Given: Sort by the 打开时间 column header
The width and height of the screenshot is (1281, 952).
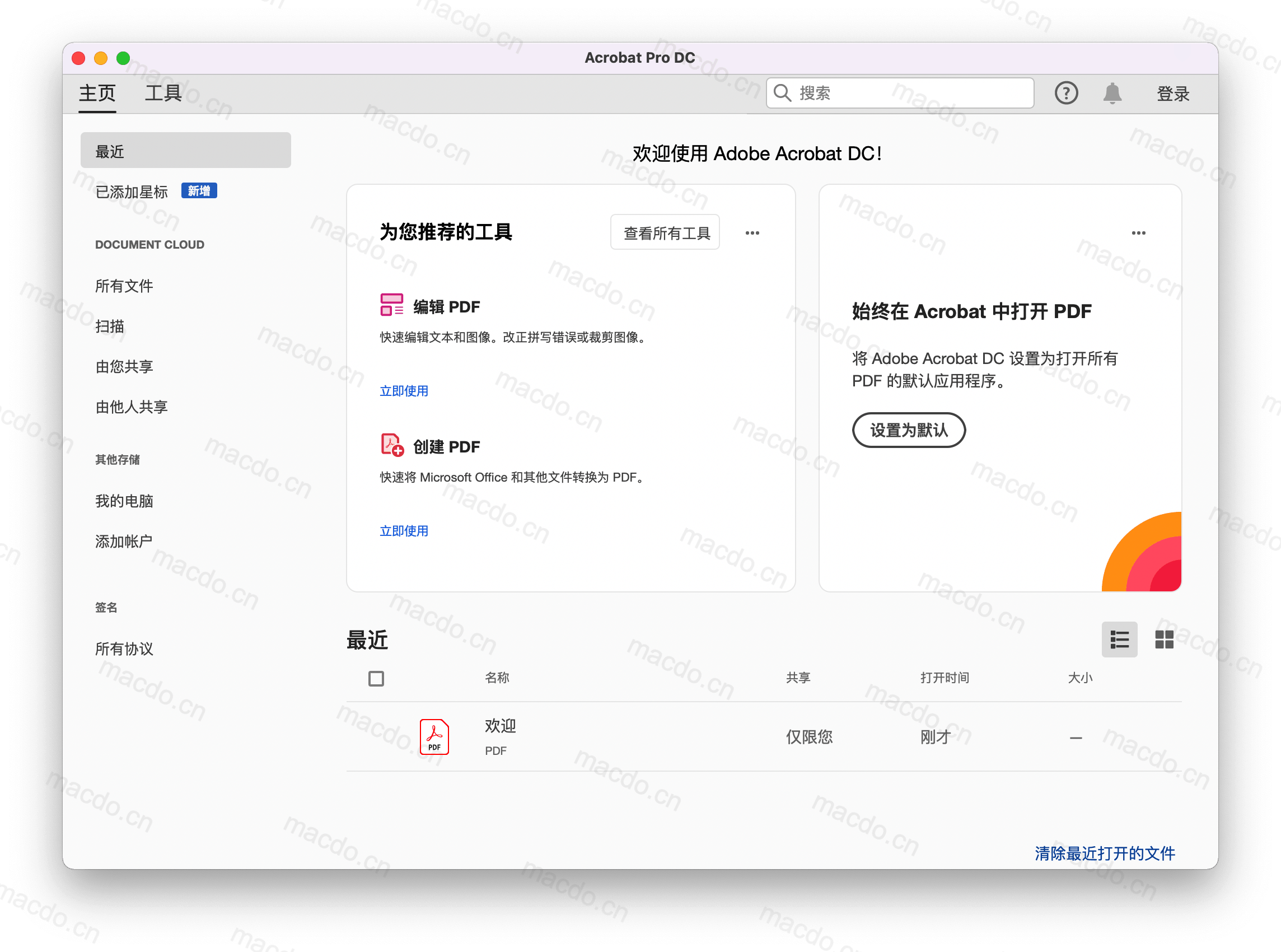Looking at the screenshot, I should 945,678.
